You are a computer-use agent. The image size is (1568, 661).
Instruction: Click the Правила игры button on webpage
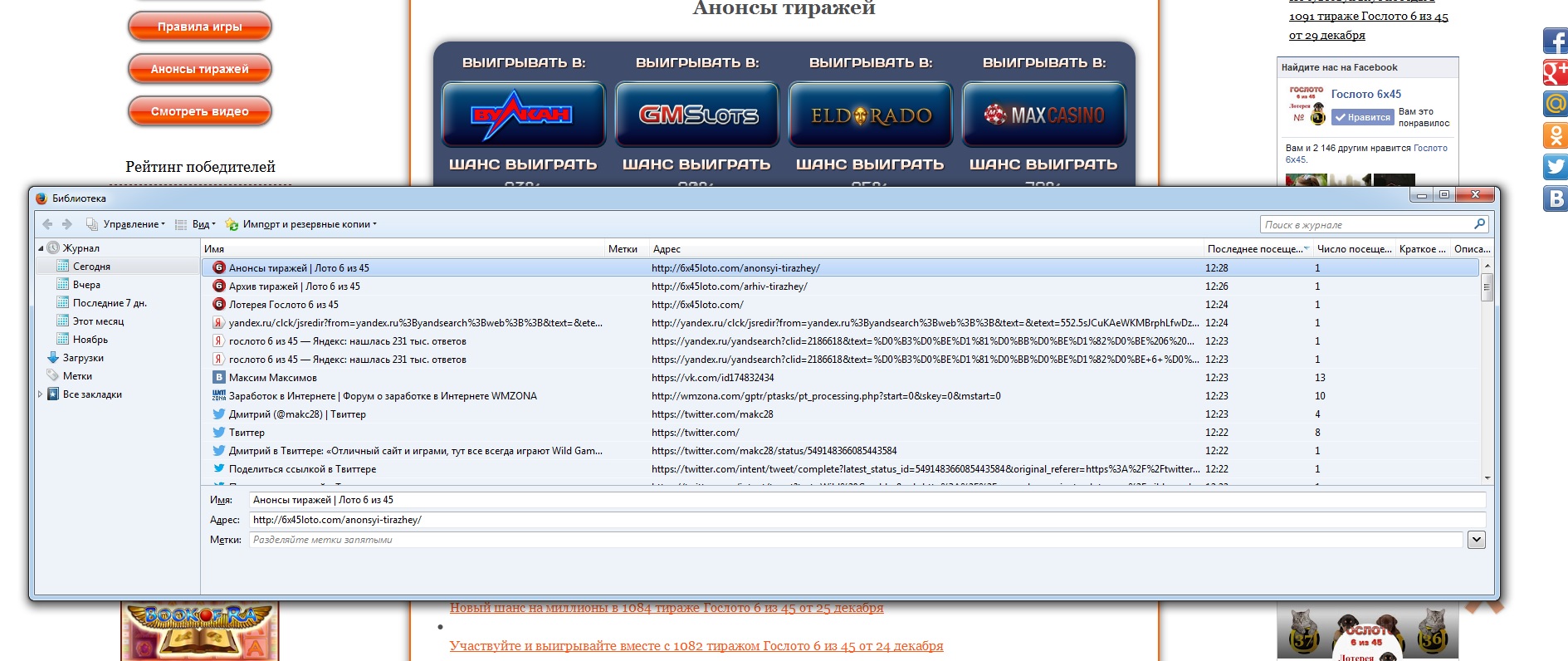[x=200, y=27]
